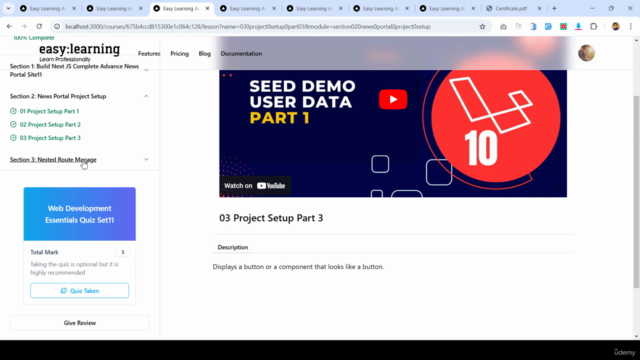Click the Give Review button

point(80,323)
